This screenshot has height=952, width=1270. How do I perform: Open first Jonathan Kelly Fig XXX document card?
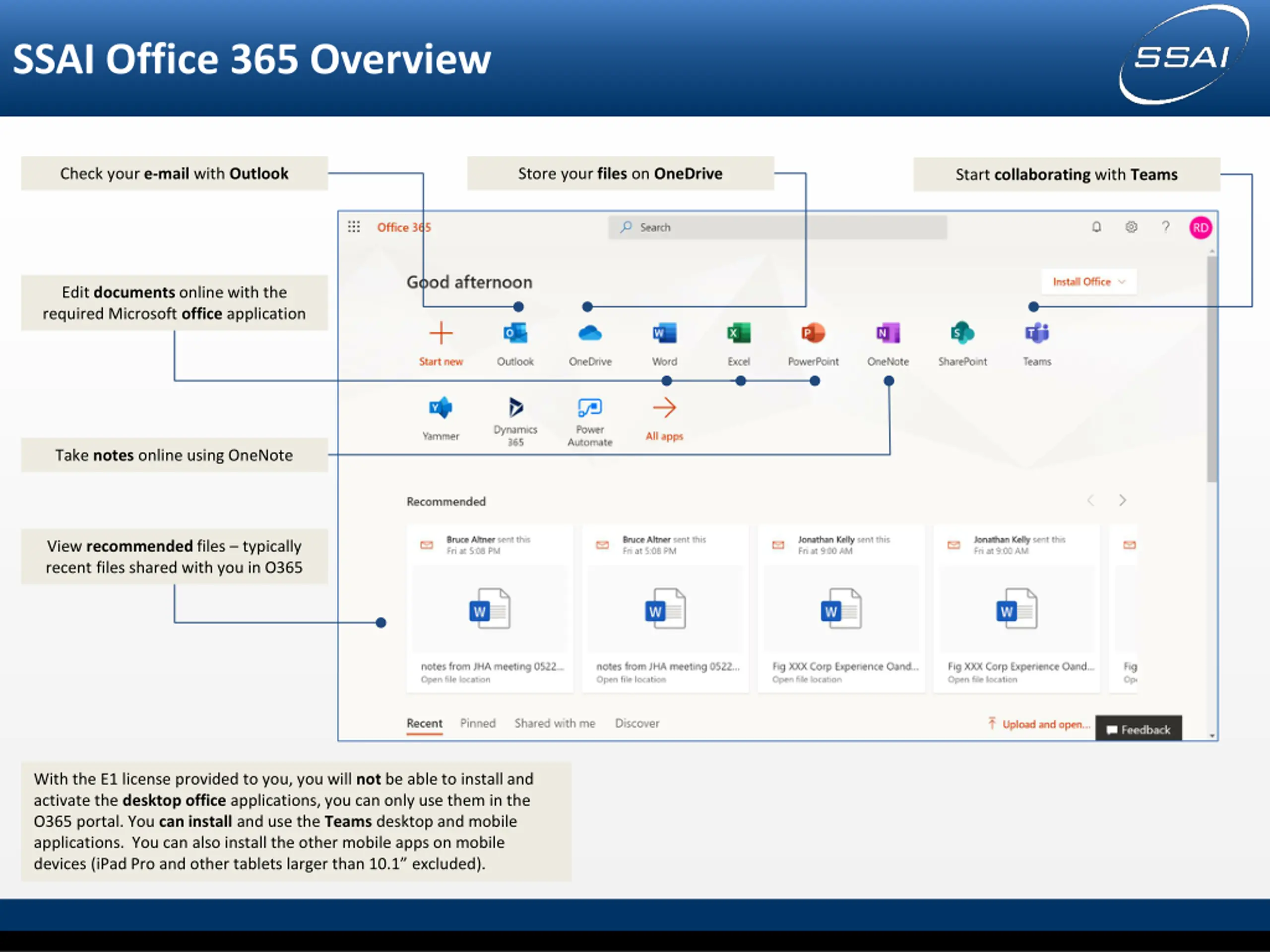coord(841,608)
